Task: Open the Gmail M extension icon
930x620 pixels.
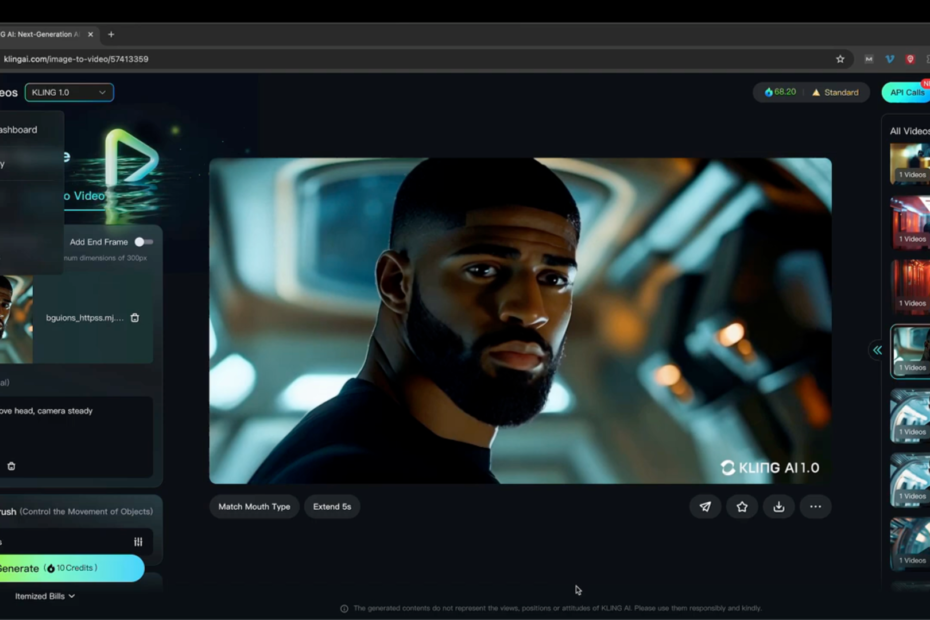Action: coord(869,59)
